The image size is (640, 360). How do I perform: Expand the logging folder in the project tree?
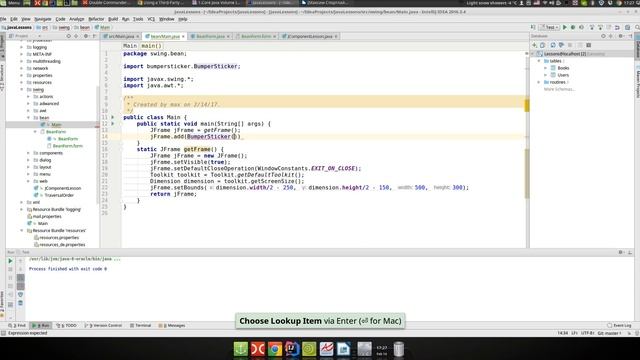point(22,47)
